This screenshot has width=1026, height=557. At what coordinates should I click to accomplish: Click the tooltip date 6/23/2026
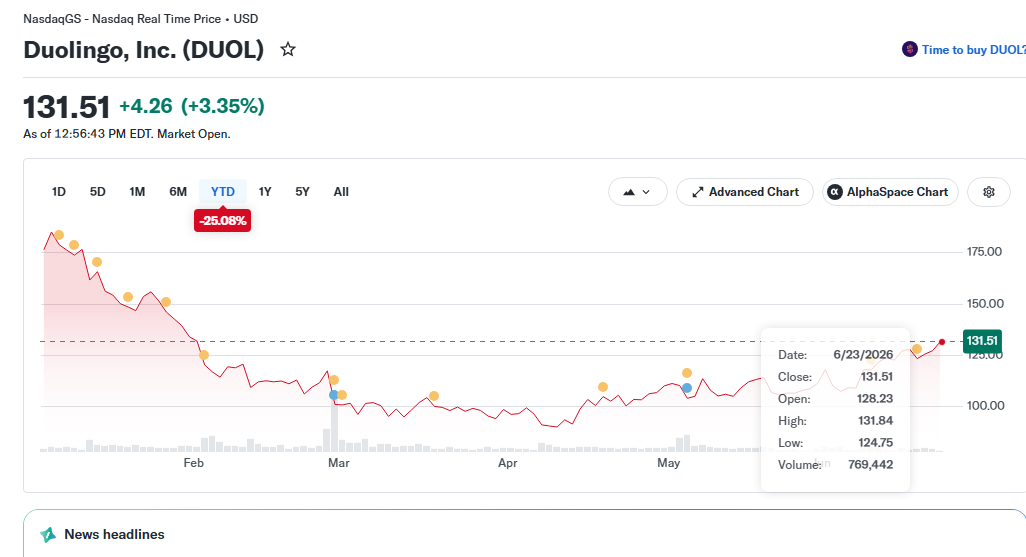coord(863,355)
